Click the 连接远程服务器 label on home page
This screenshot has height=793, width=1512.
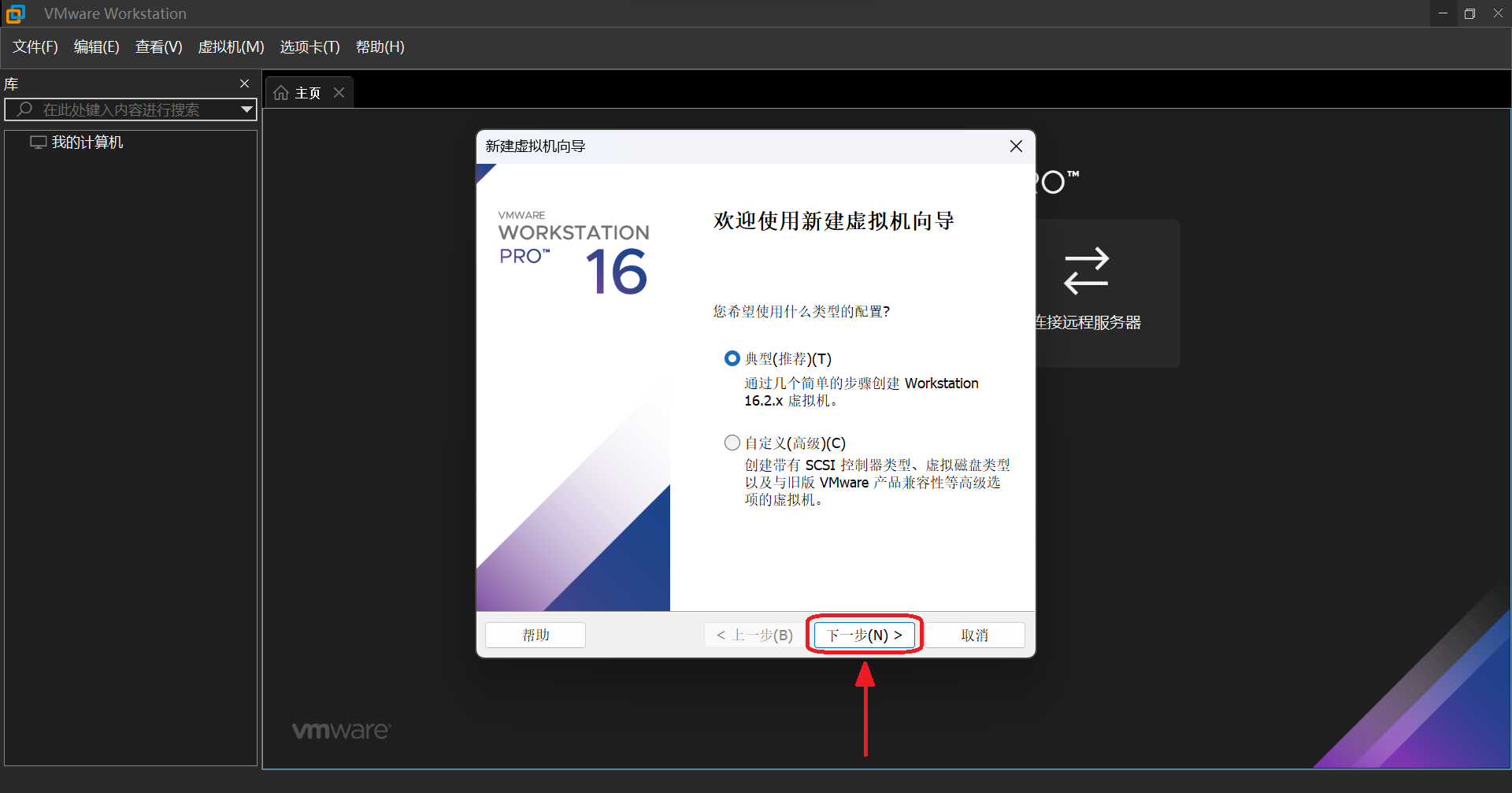1088,323
